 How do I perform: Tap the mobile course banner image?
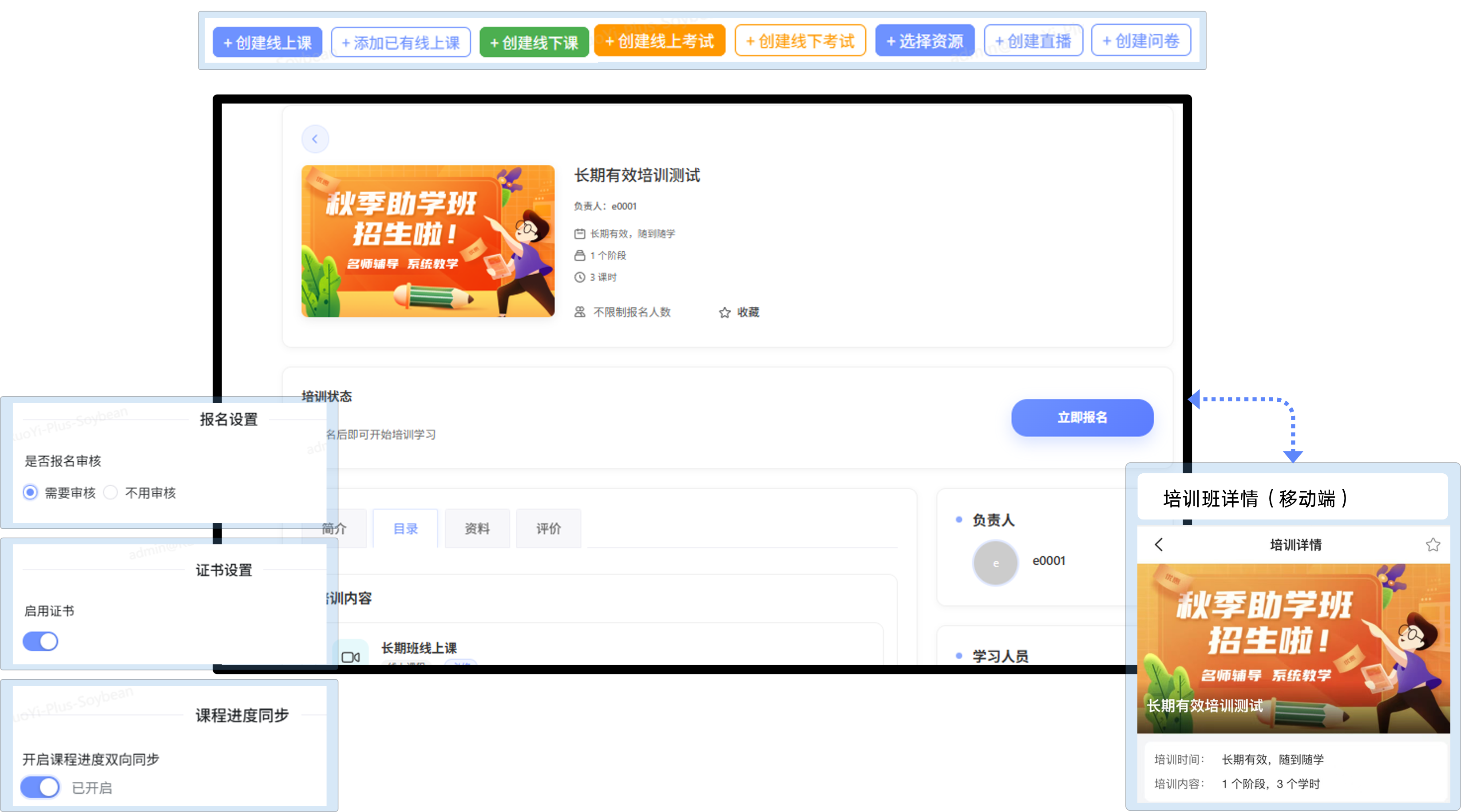pyautogui.click(x=1293, y=648)
